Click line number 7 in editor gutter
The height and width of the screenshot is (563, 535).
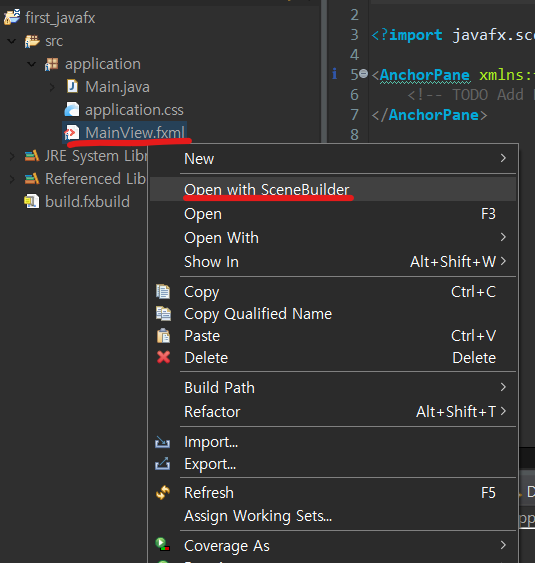354,115
